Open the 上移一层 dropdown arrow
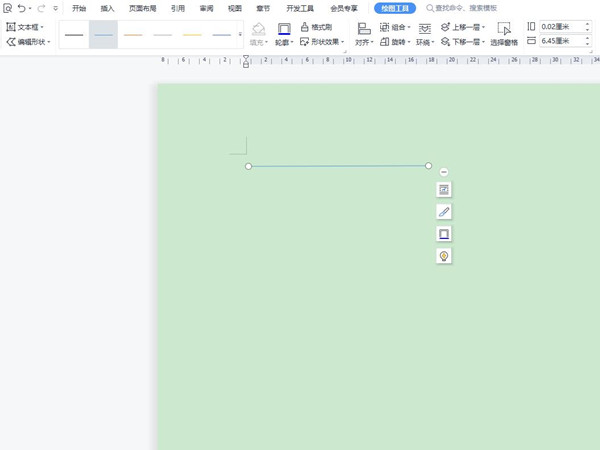The height and width of the screenshot is (450, 600). [x=483, y=28]
